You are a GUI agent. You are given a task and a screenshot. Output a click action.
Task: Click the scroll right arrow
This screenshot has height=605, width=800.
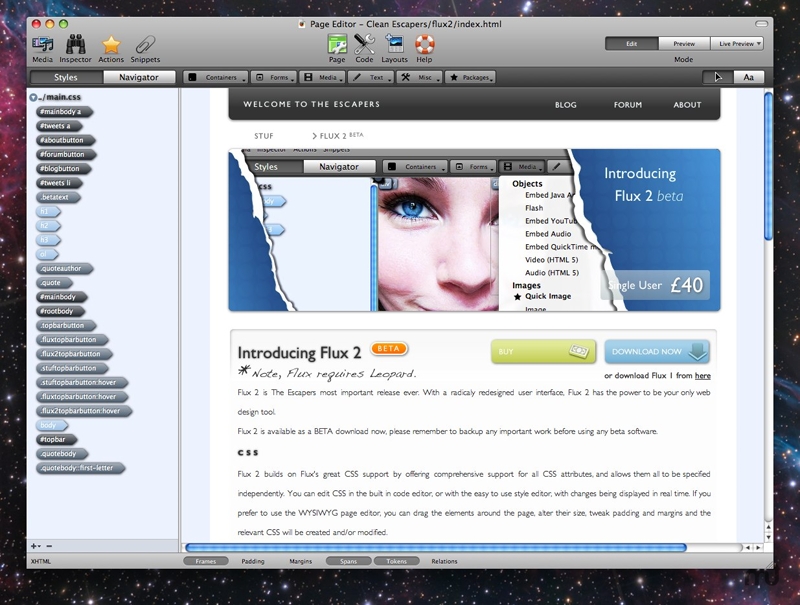(758, 547)
